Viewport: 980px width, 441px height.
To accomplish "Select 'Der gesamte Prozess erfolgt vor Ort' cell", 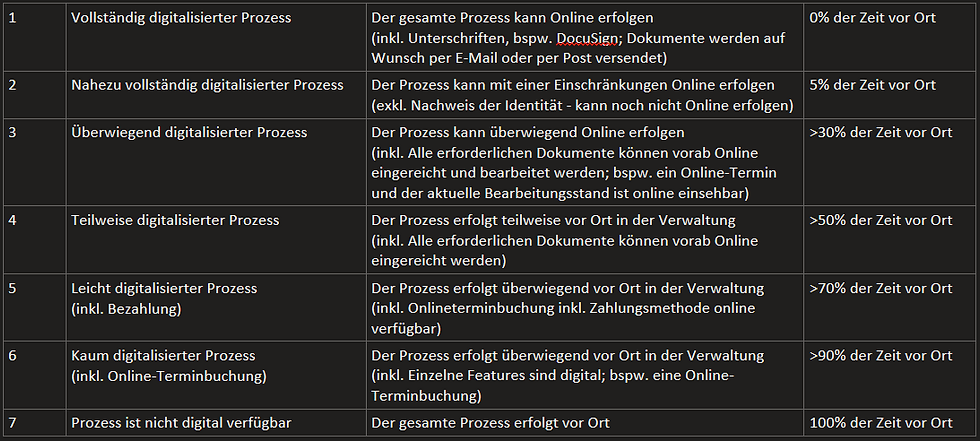I will pos(489,423).
